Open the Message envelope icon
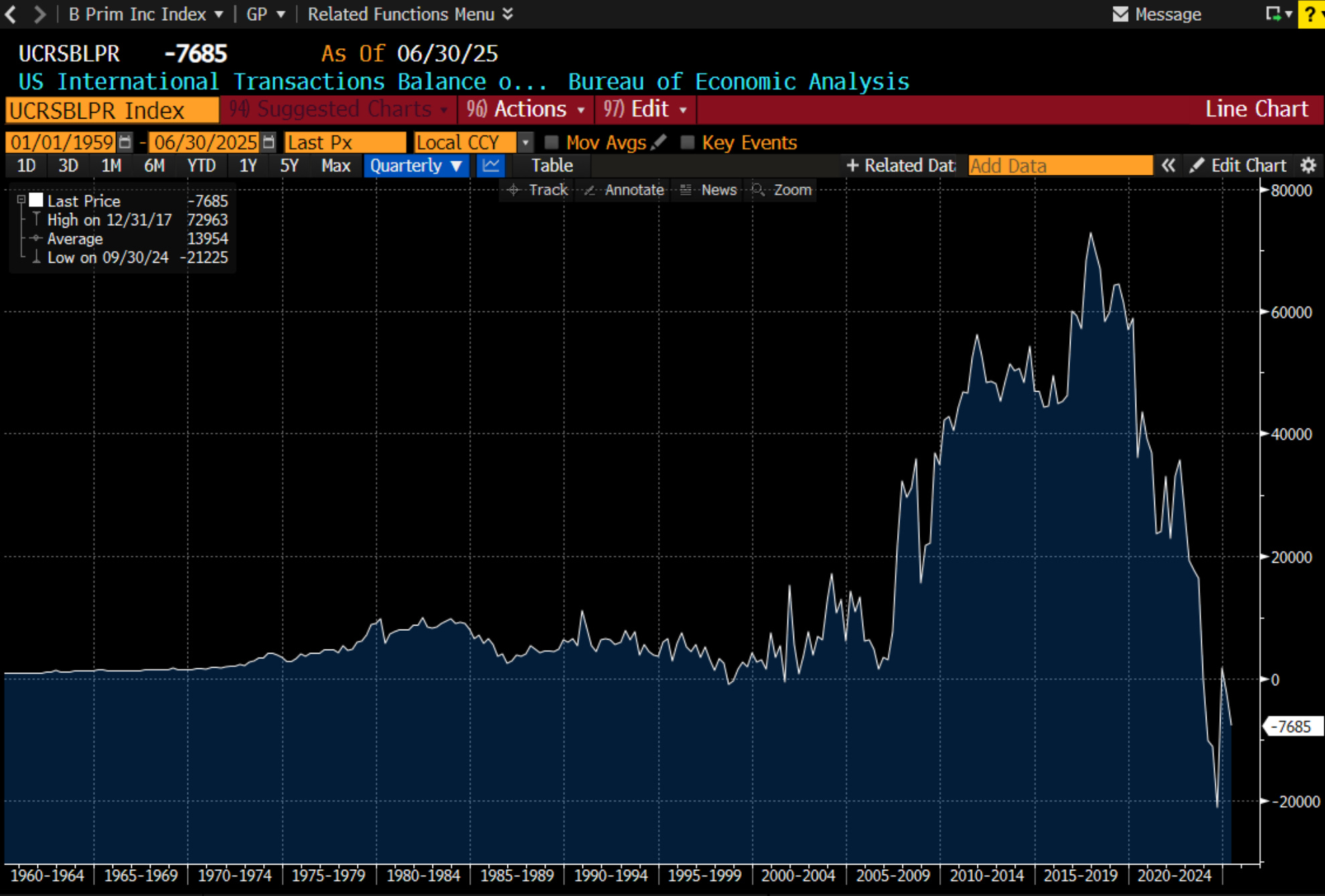This screenshot has width=1325, height=896. pyautogui.click(x=1120, y=14)
